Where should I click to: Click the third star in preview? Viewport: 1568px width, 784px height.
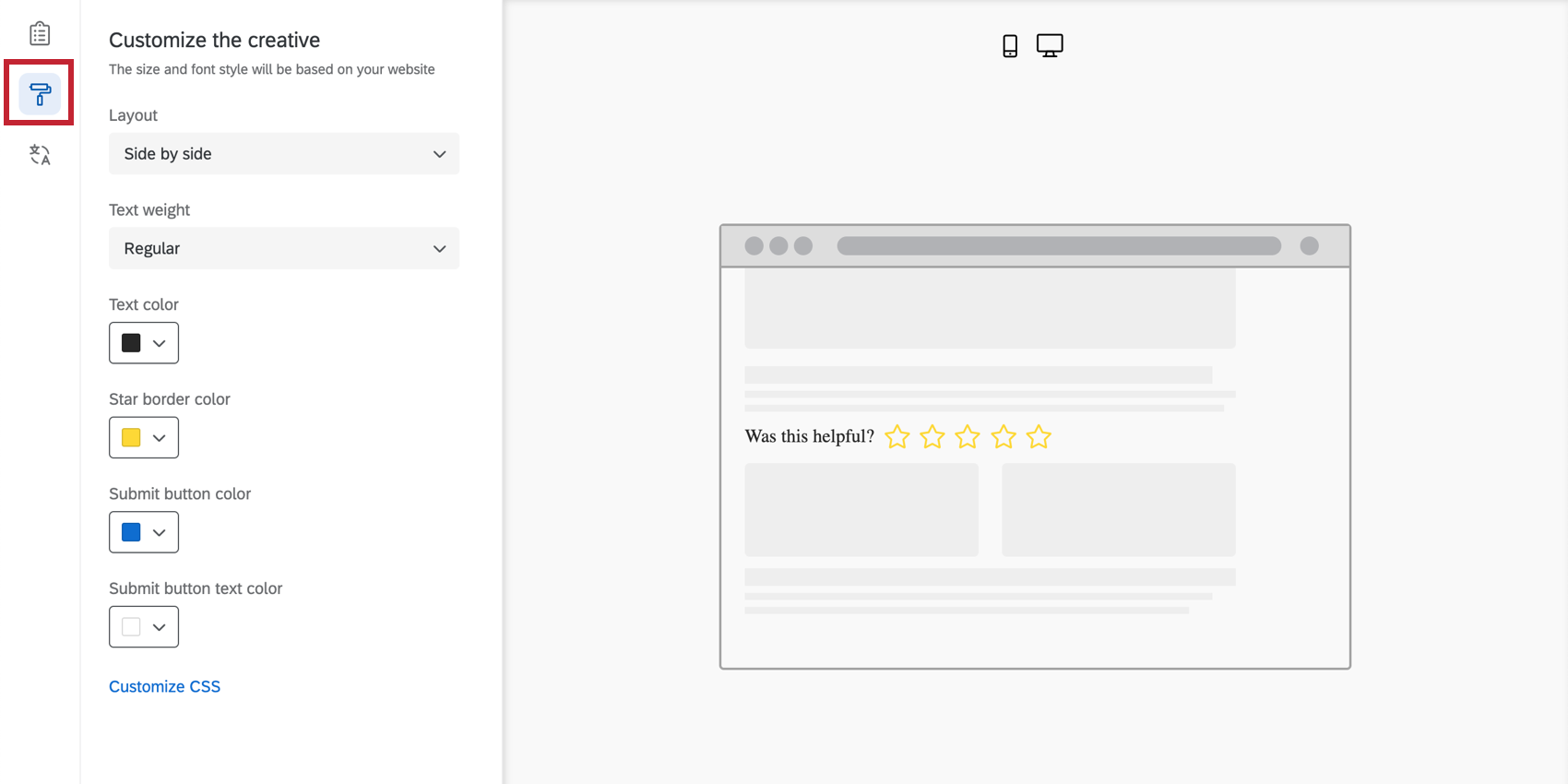968,436
